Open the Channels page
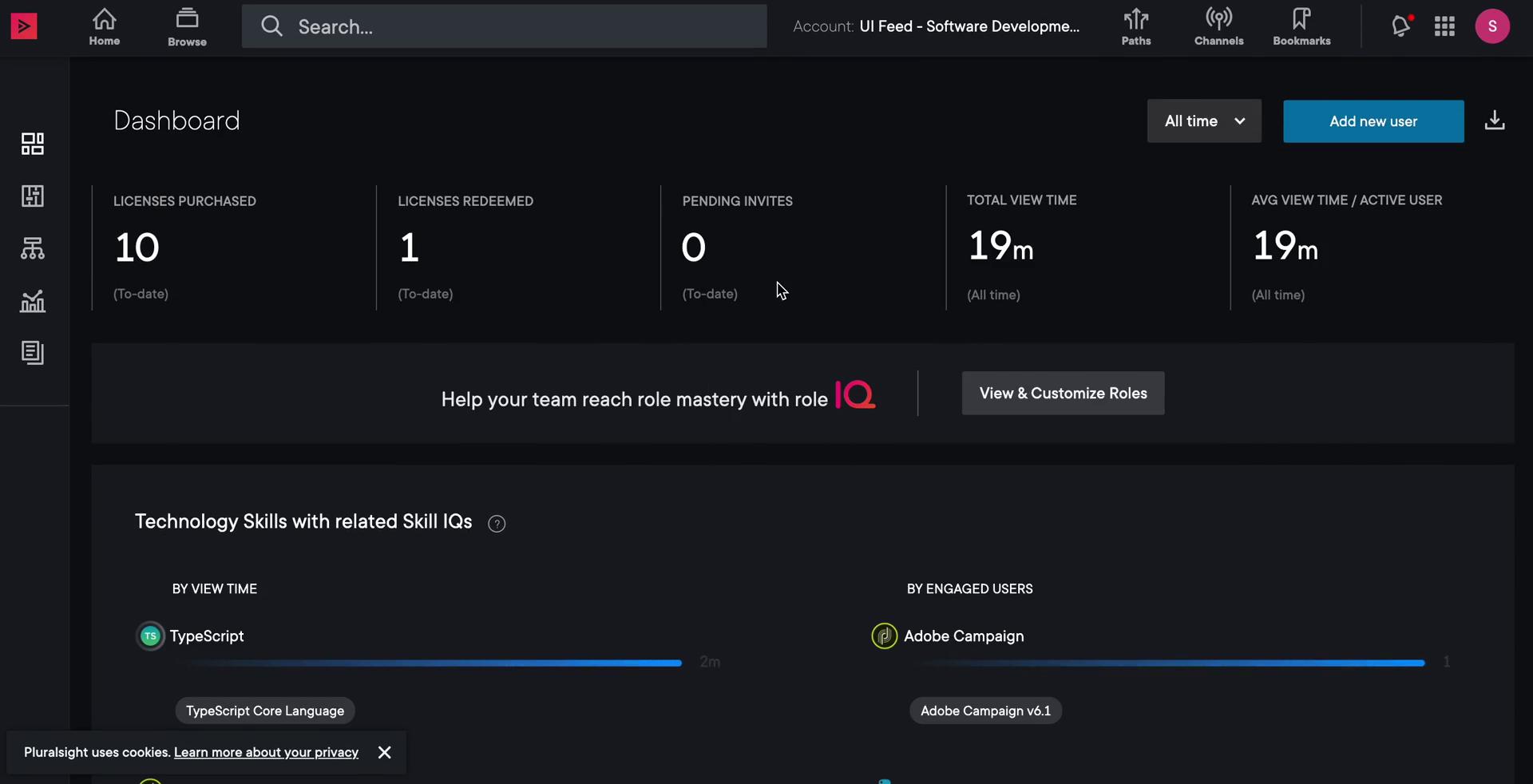The height and width of the screenshot is (784, 1533). point(1218,26)
